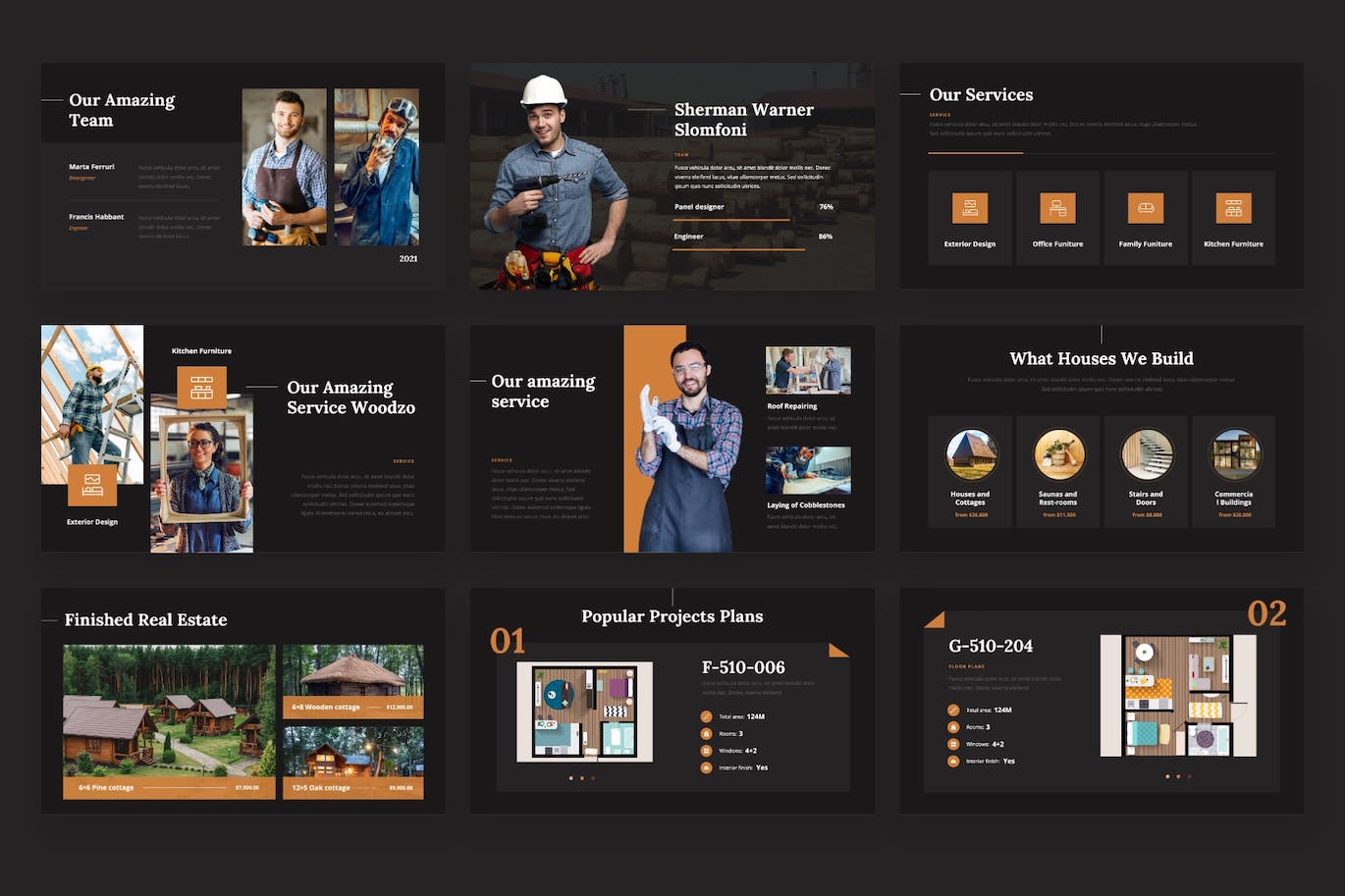Select the Exterior Design service icon

coord(970,207)
